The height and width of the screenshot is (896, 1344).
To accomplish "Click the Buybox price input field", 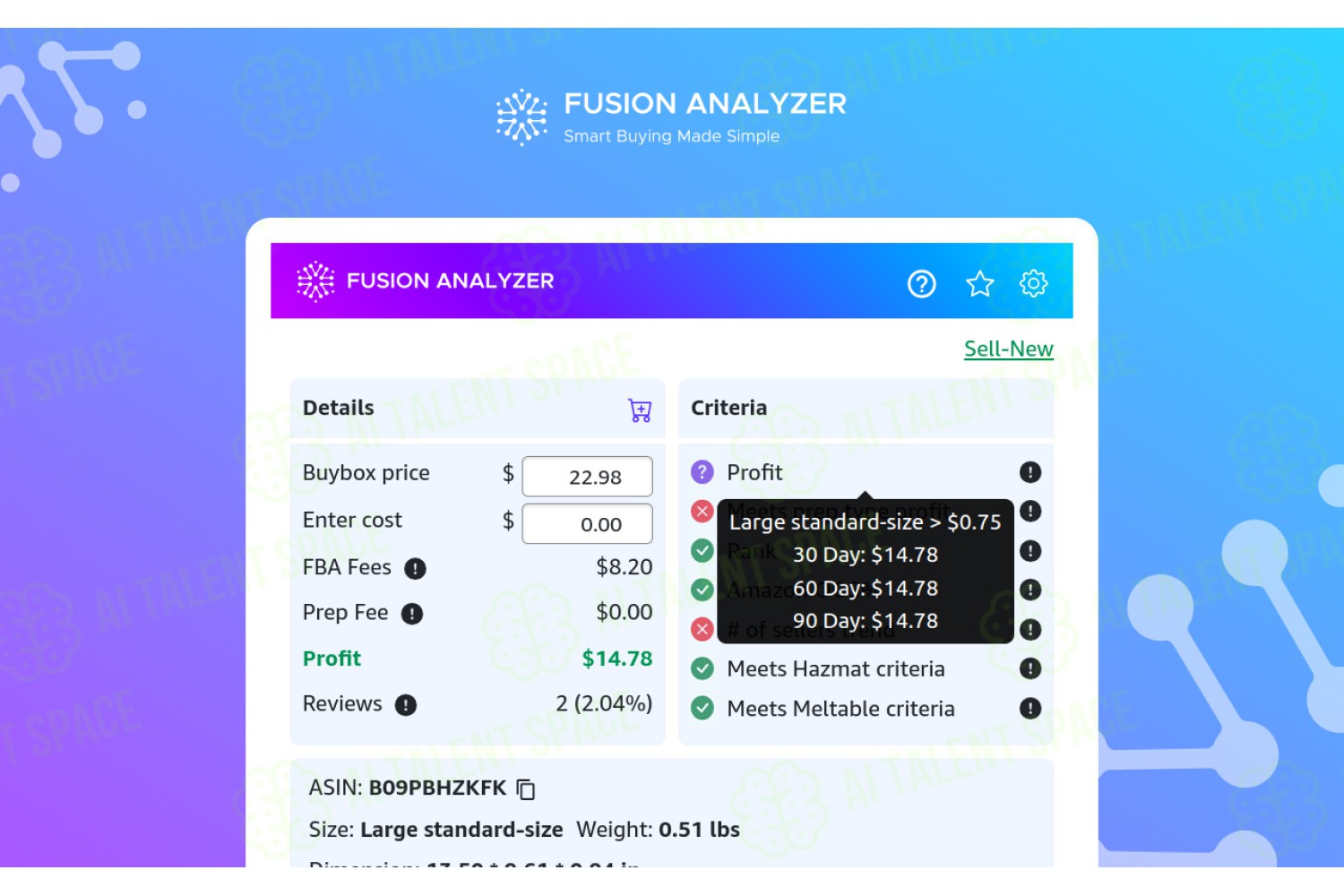I will [x=588, y=477].
